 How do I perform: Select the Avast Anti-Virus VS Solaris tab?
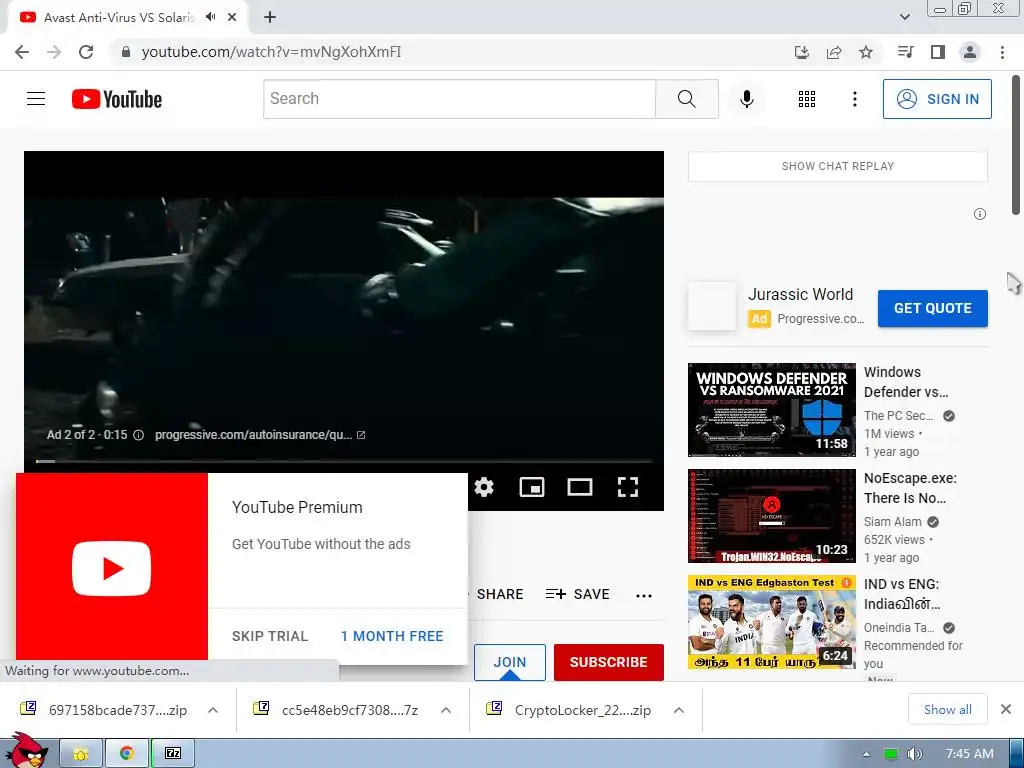119,18
